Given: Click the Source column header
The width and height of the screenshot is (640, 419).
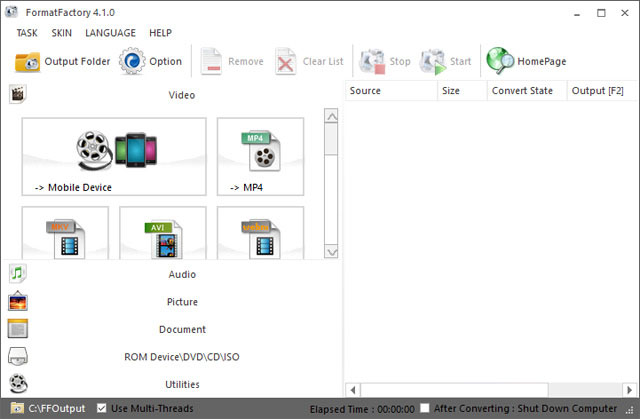Looking at the screenshot, I should (391, 91).
